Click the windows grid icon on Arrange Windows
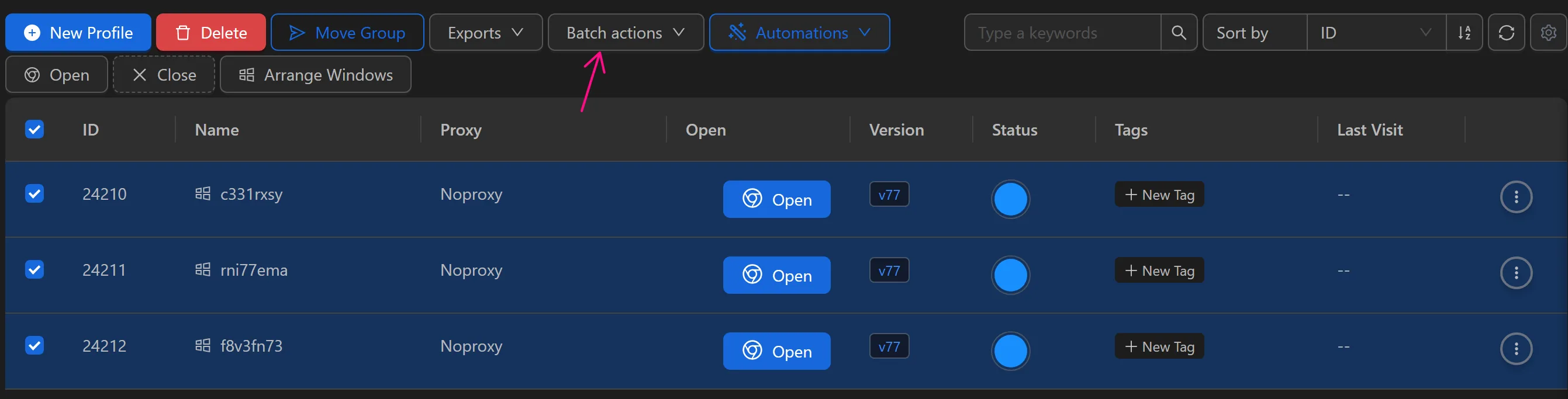1568x399 pixels. click(x=246, y=74)
